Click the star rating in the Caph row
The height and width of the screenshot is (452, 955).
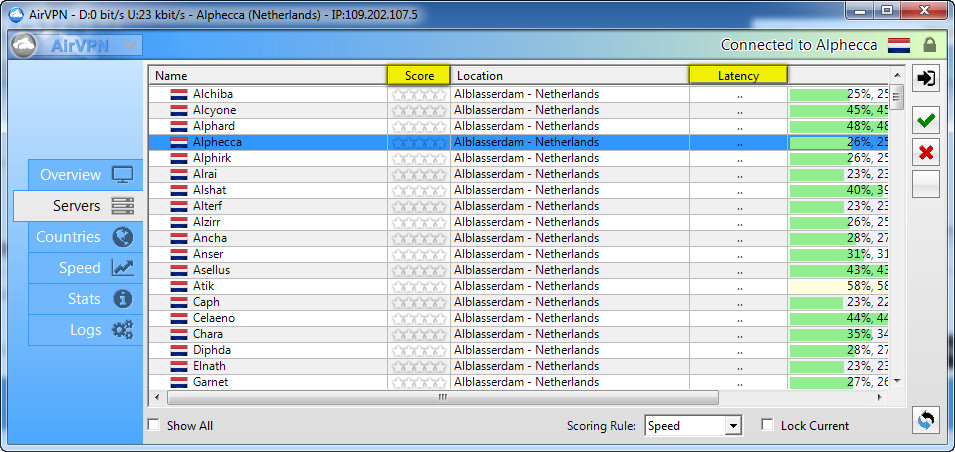[x=419, y=302]
